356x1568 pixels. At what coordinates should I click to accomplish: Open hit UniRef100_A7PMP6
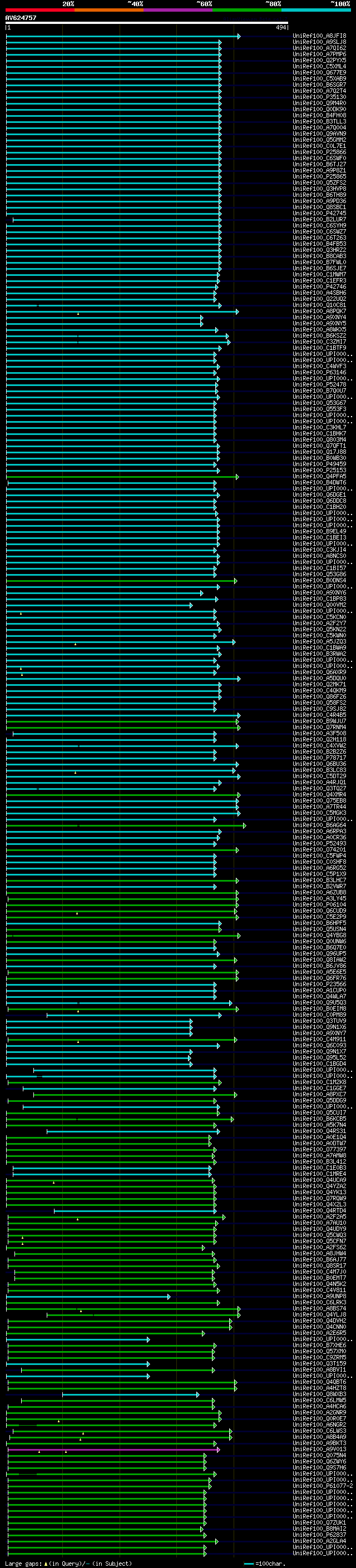coord(319,54)
